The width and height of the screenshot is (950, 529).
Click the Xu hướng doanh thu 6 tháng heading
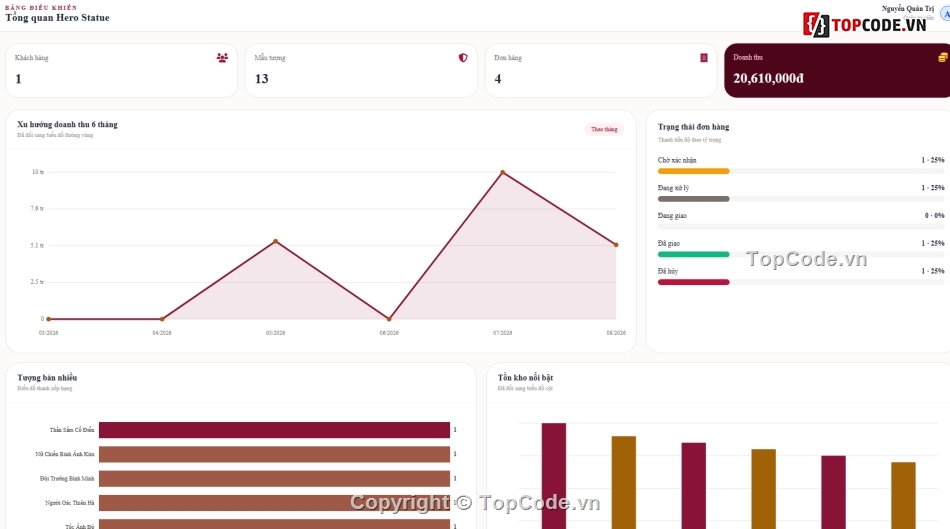(67, 124)
